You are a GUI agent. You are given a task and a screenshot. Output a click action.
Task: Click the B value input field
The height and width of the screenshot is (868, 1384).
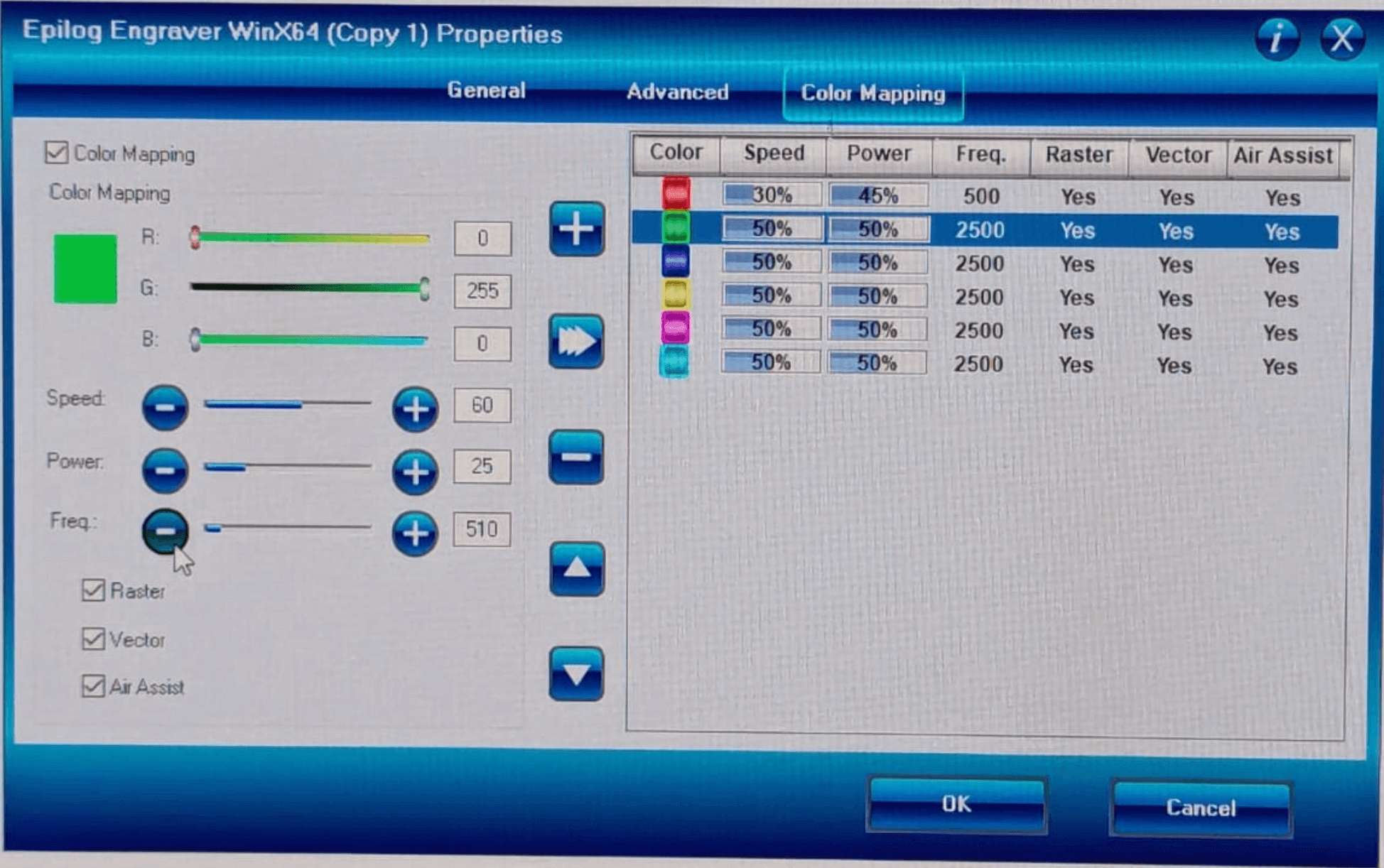482,344
